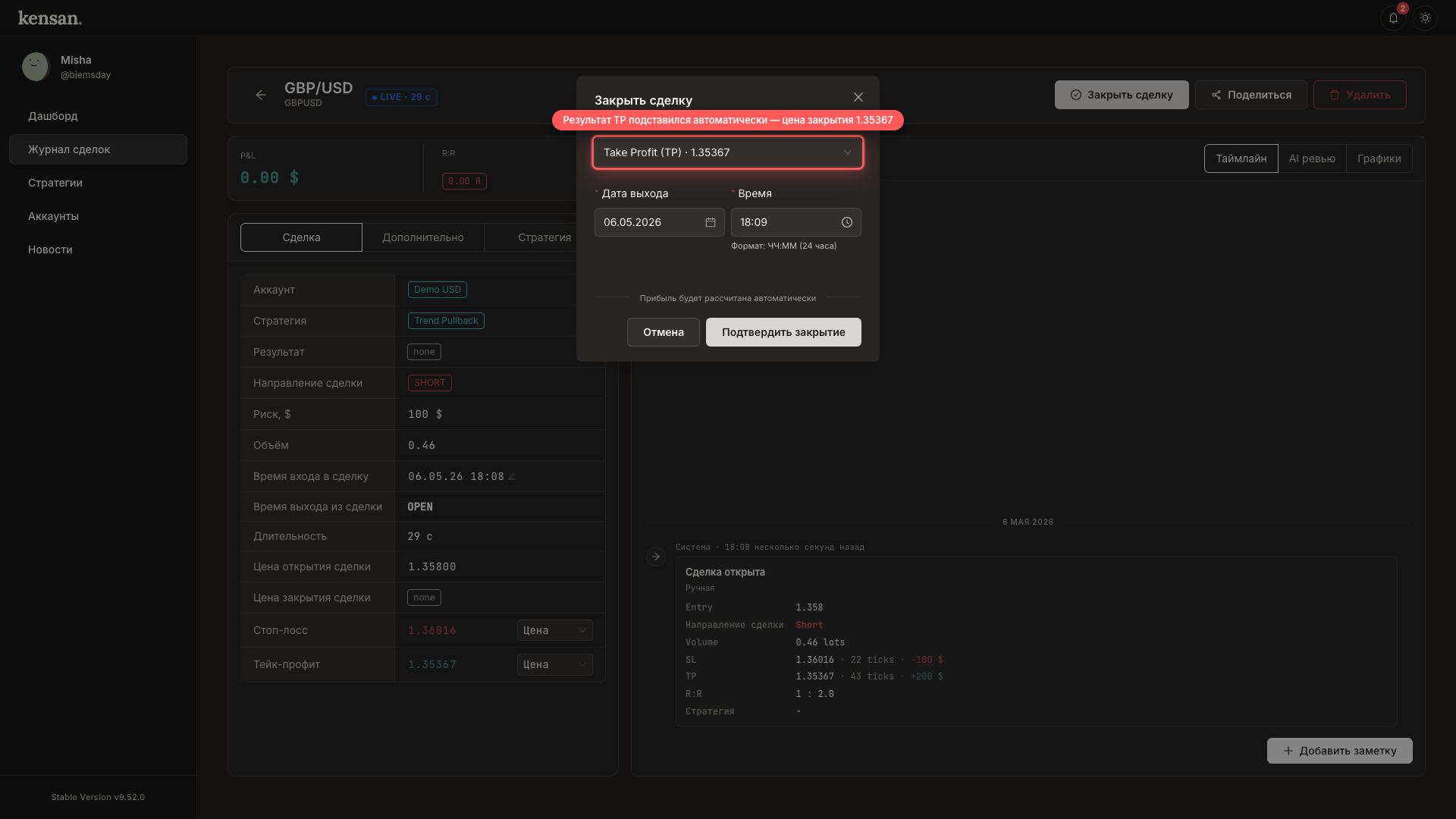Click the back arrow next to GBP/USD
This screenshot has height=819, width=1456.
click(x=261, y=95)
